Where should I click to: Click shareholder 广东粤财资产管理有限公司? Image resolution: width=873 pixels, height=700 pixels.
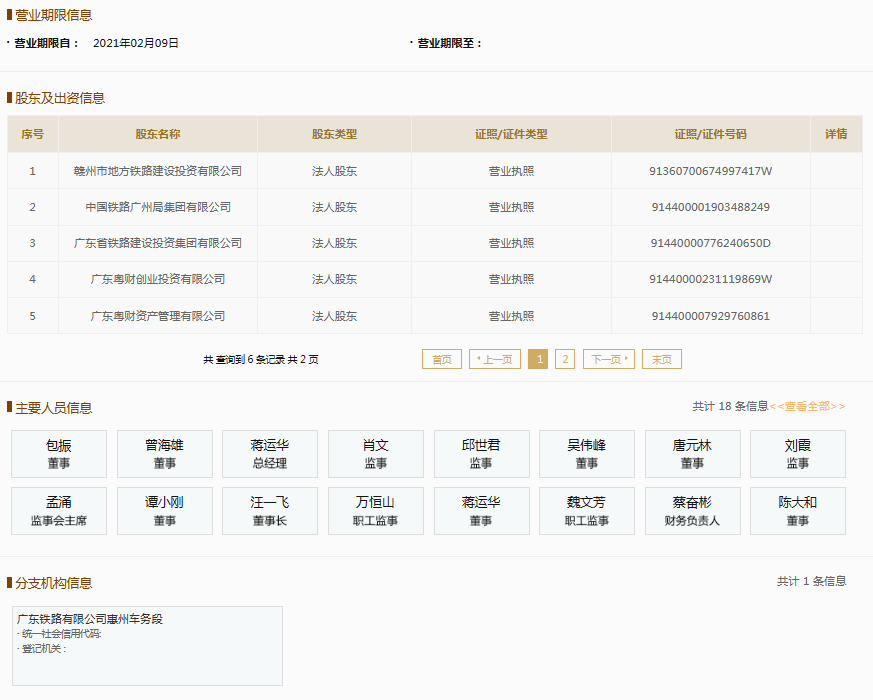tap(158, 316)
